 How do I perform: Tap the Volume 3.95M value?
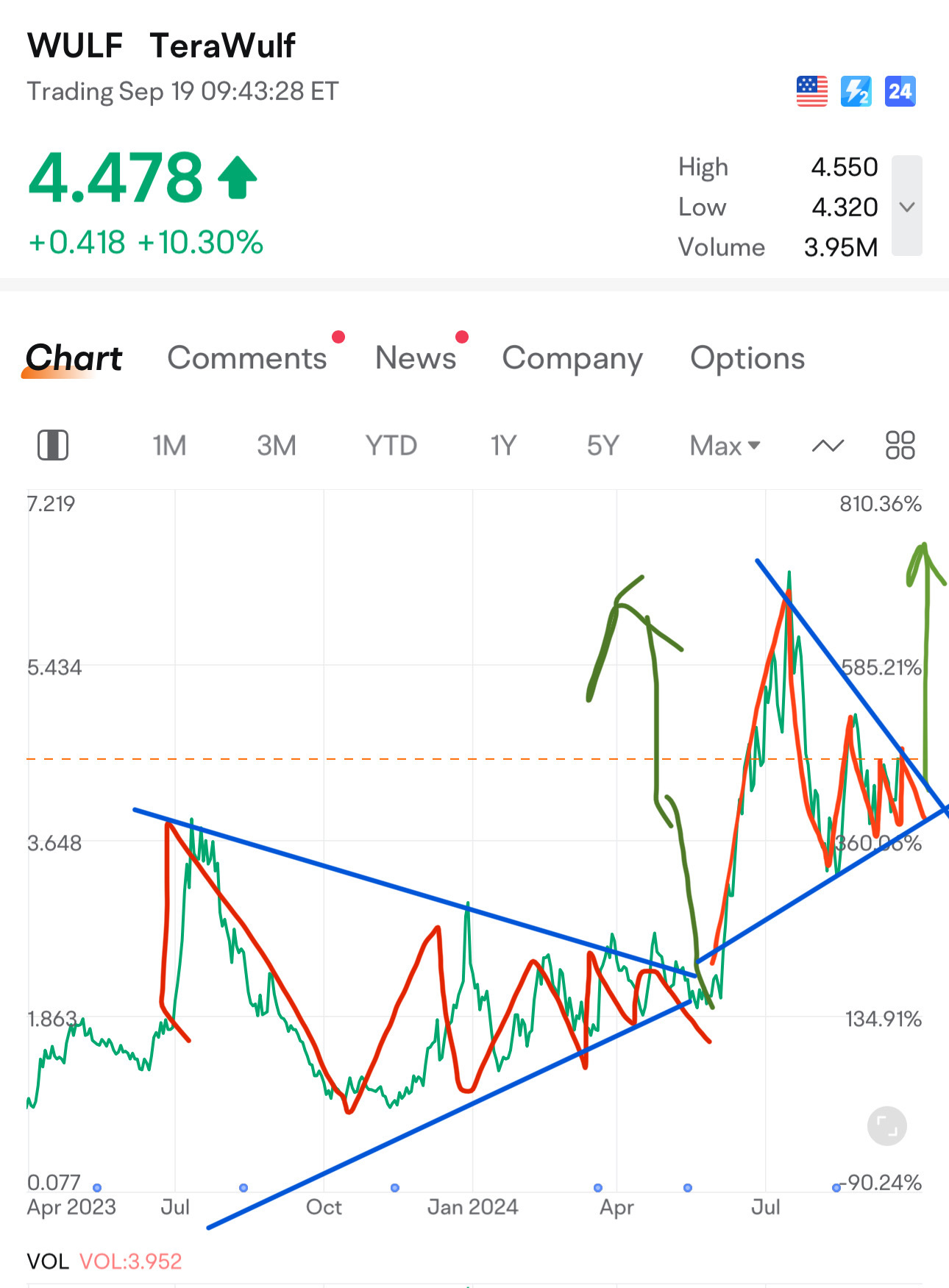[x=841, y=247]
